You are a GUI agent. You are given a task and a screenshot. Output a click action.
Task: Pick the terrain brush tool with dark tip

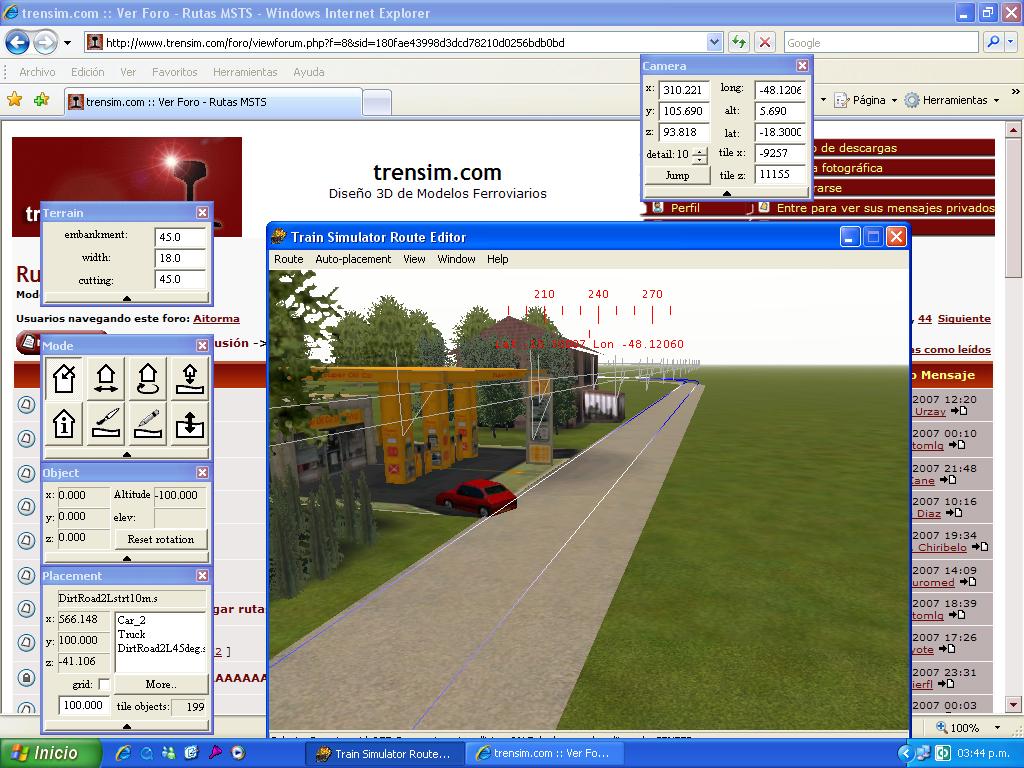[x=106, y=424]
